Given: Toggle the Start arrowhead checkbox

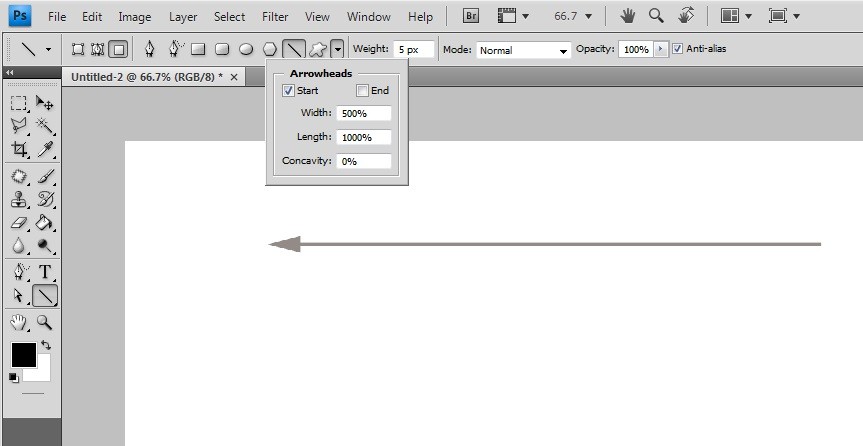Looking at the screenshot, I should coord(288,91).
